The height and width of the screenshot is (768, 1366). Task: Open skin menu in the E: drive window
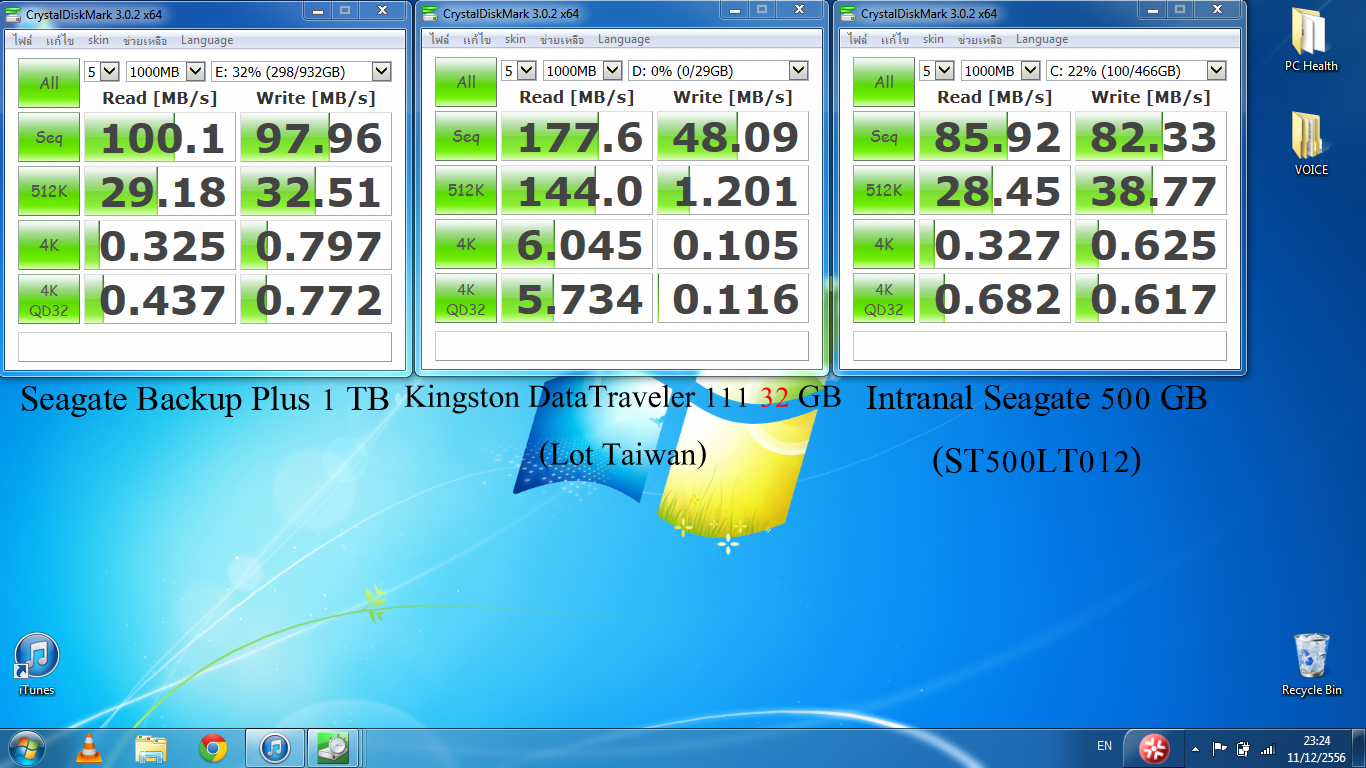tap(98, 40)
